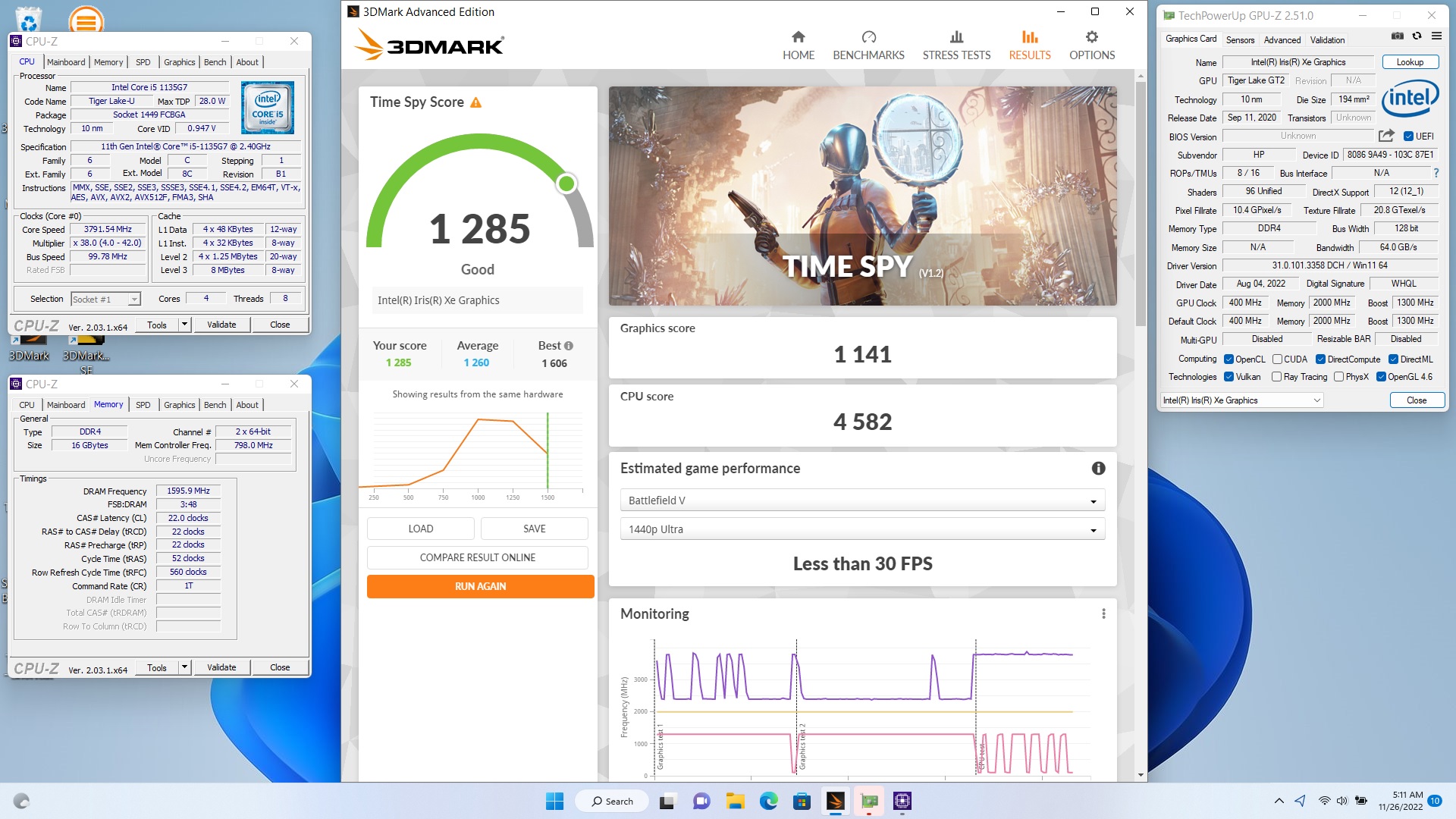The width and height of the screenshot is (1456, 819).
Task: Open File Explorer from taskbar
Action: (x=735, y=801)
